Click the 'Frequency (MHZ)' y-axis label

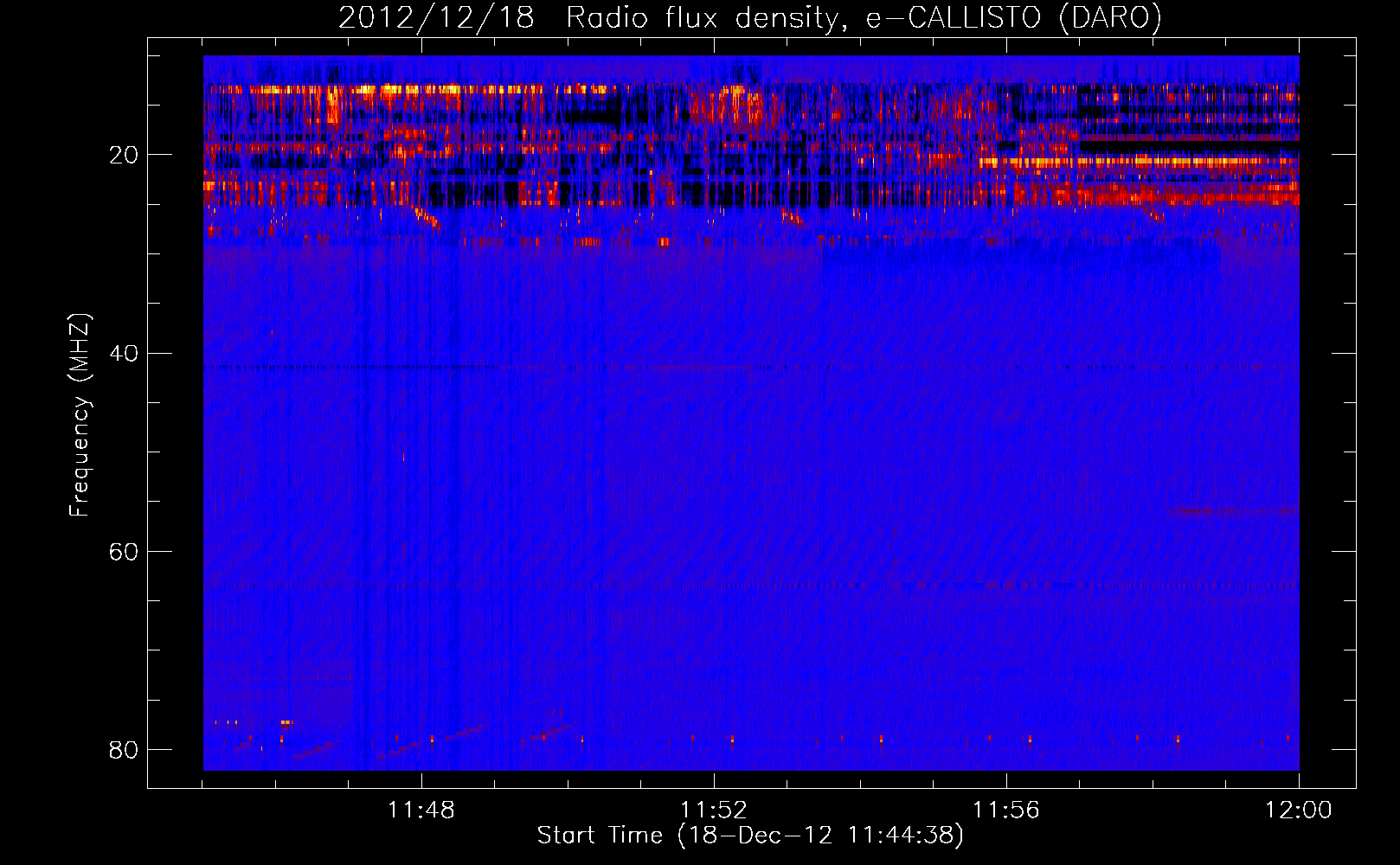click(80, 415)
